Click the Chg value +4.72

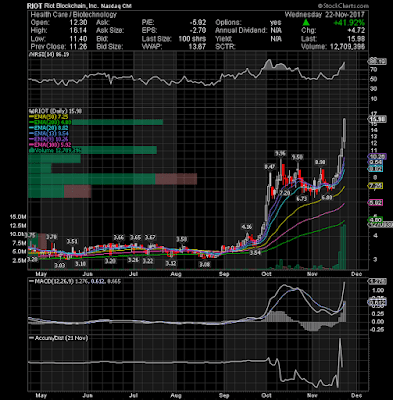pyautogui.click(x=356, y=31)
